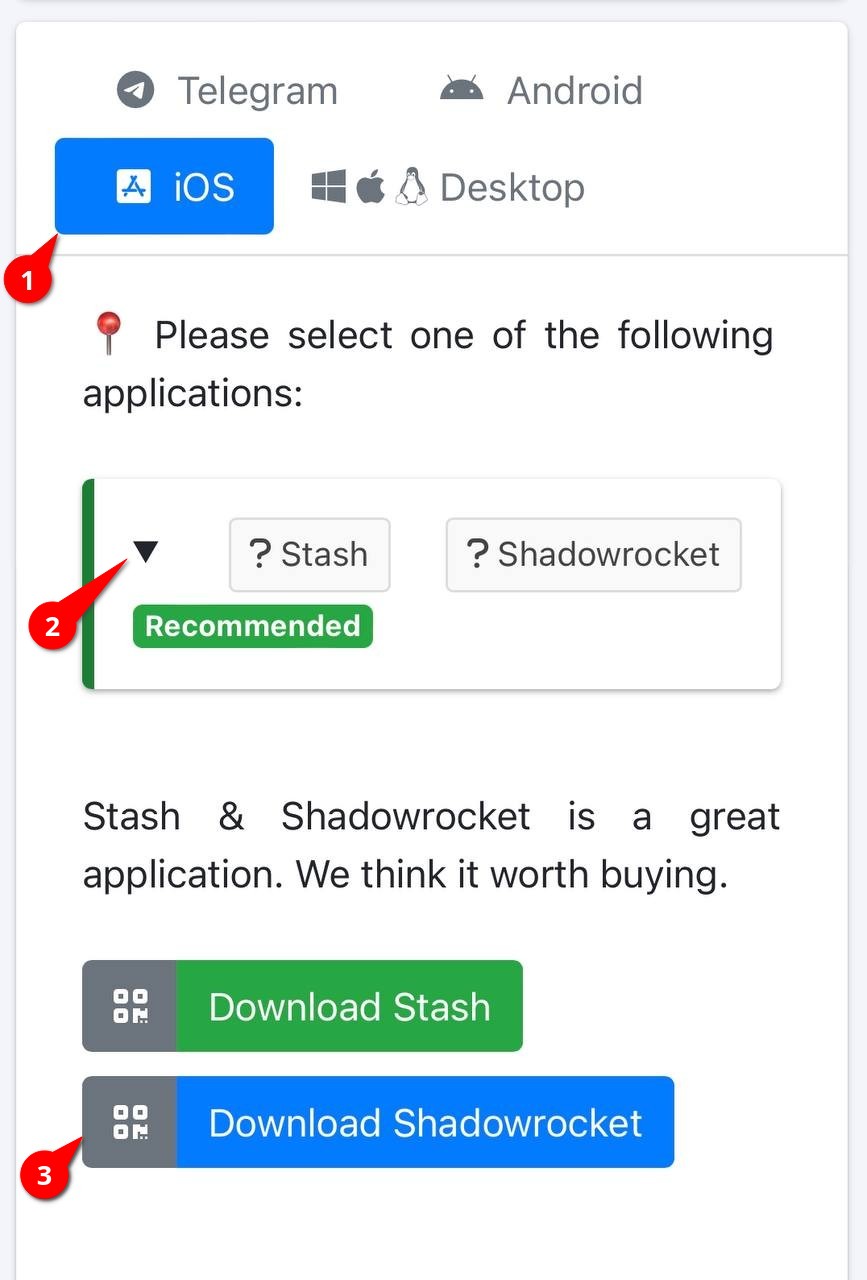
Task: Select the Stash application option
Action: (309, 553)
